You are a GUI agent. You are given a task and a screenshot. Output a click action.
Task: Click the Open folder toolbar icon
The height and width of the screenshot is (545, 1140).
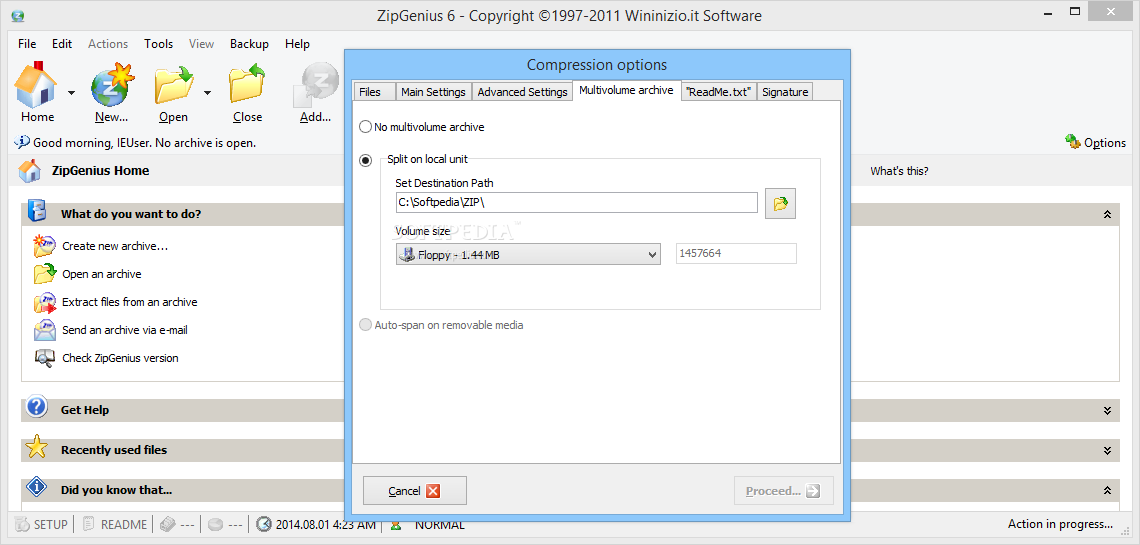[173, 84]
